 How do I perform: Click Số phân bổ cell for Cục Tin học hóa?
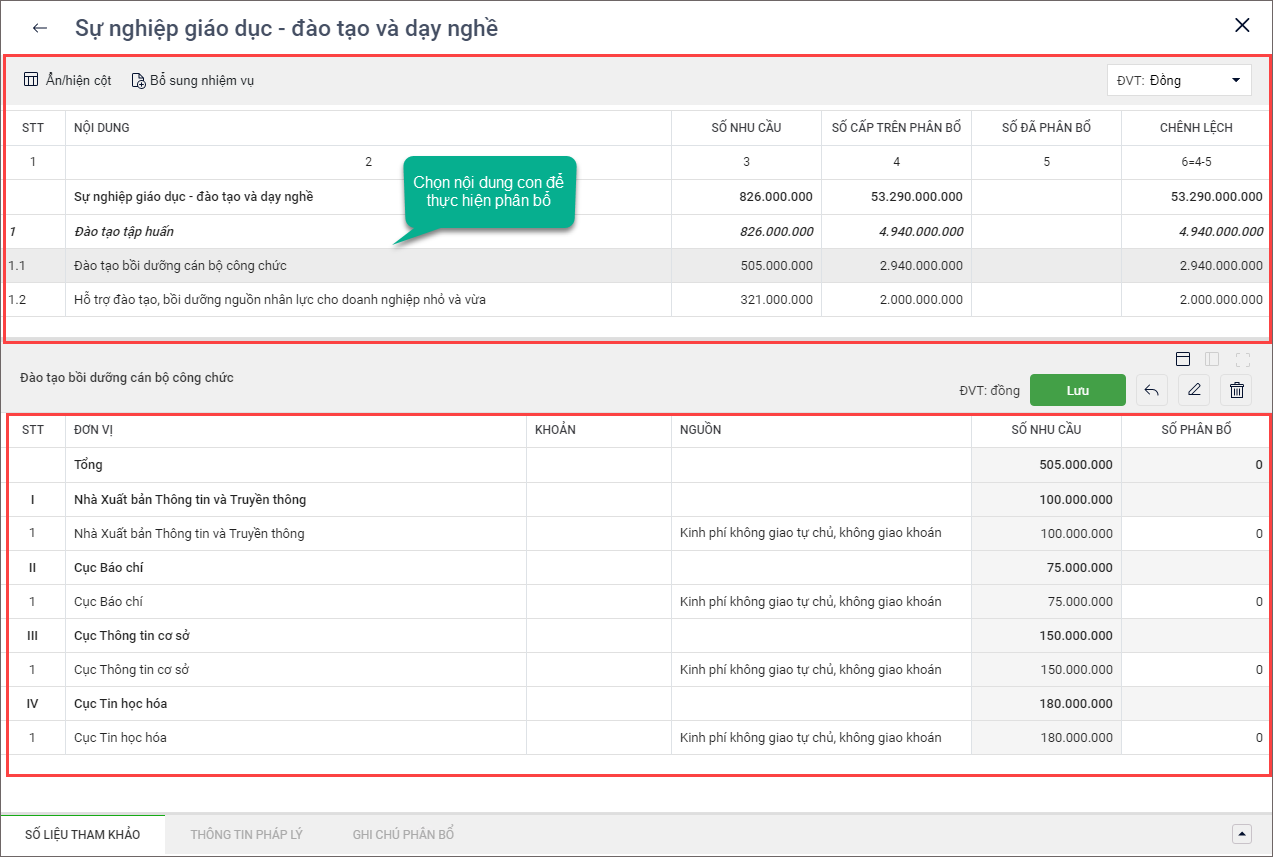click(x=1195, y=738)
